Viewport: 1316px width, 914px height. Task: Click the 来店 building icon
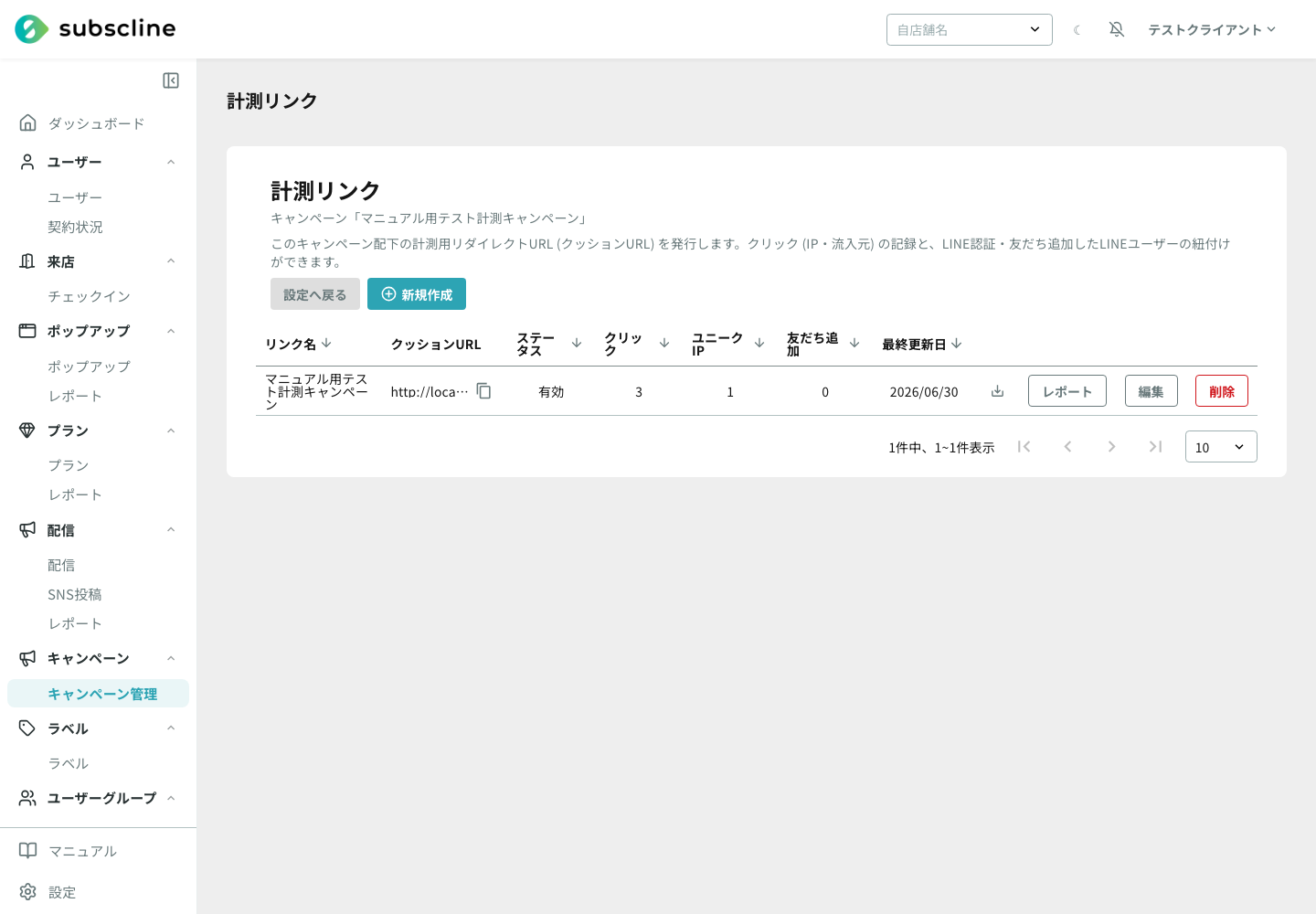tap(27, 261)
